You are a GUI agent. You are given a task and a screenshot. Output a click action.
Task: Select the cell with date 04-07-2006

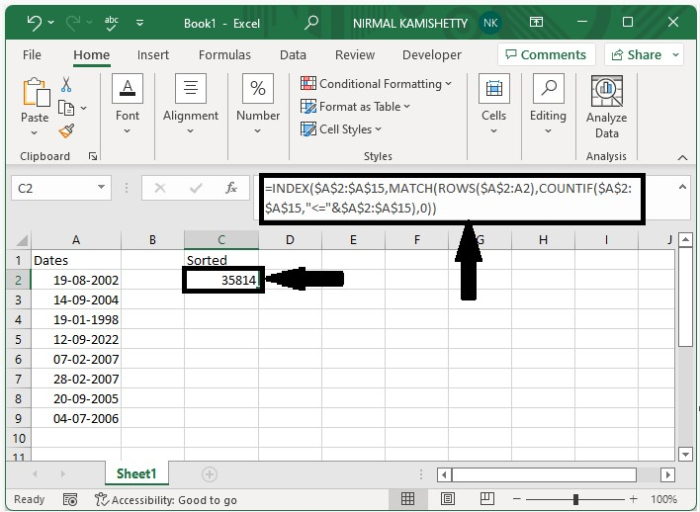coord(76,418)
